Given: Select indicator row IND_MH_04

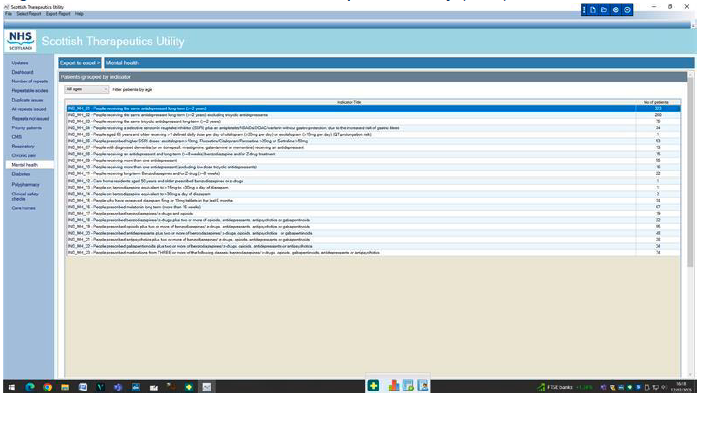Looking at the screenshot, I should point(373,128).
